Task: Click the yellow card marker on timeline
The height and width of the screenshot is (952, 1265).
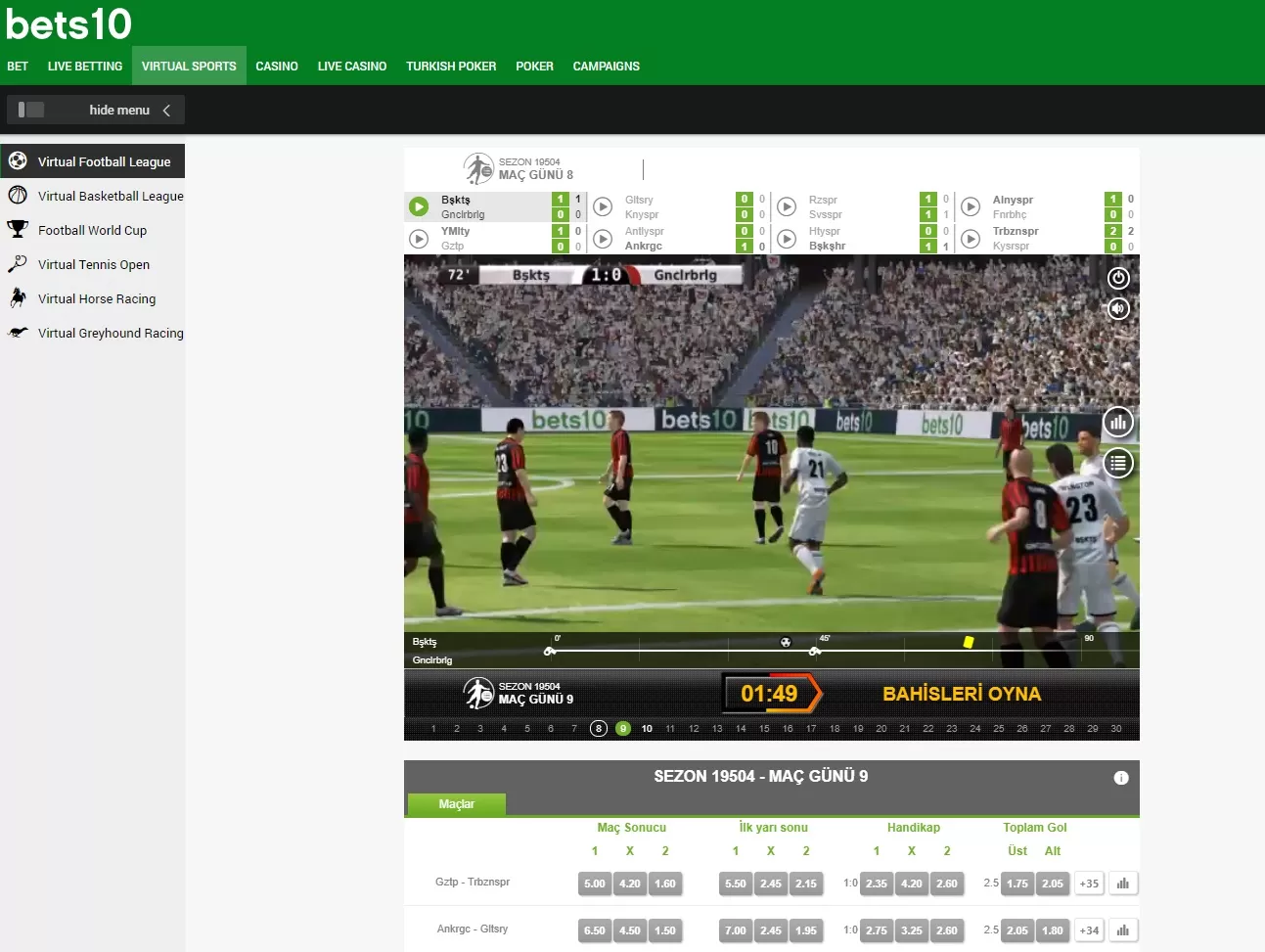Action: click(x=969, y=643)
